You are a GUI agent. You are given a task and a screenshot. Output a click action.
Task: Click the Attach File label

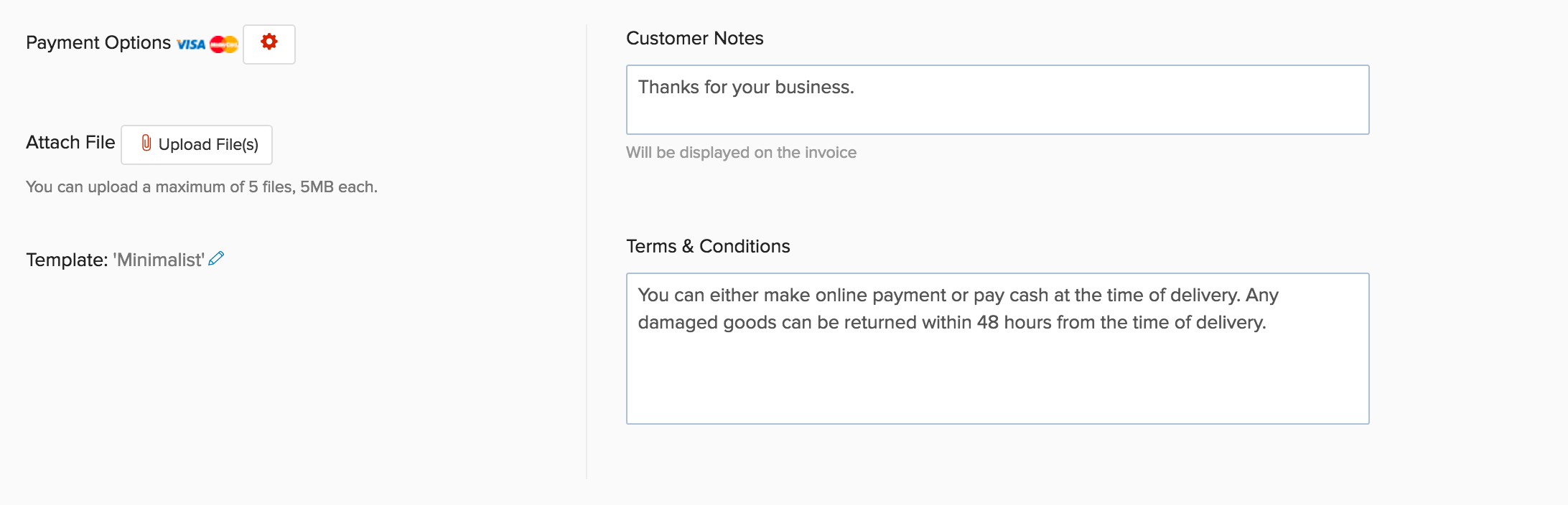(x=70, y=143)
